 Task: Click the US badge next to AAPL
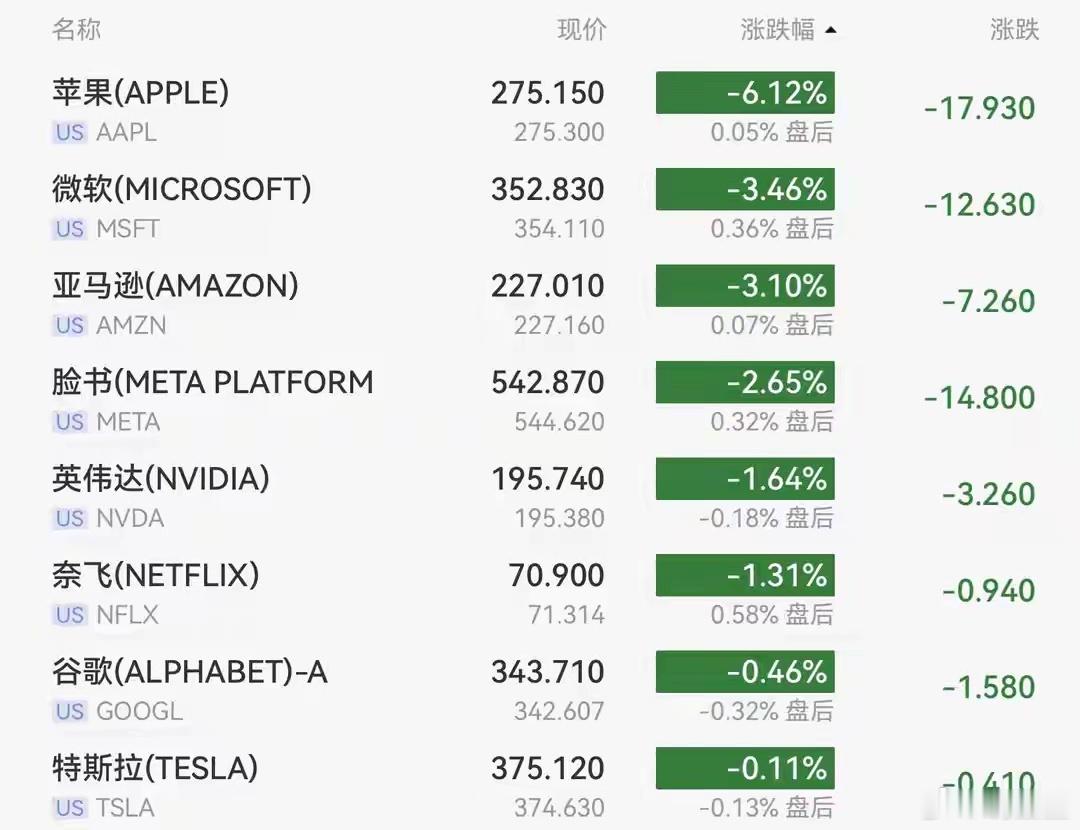(70, 132)
